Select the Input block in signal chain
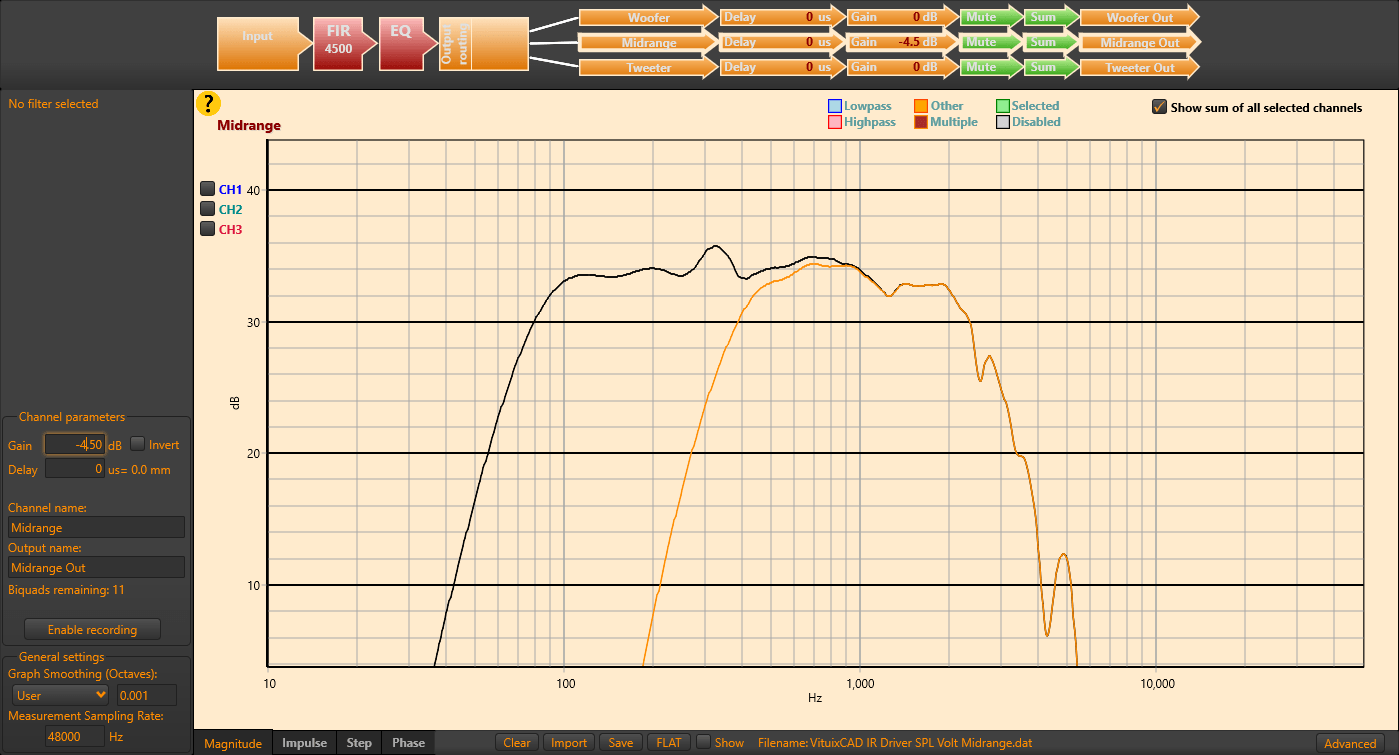This screenshot has height=755, width=1399. point(263,44)
